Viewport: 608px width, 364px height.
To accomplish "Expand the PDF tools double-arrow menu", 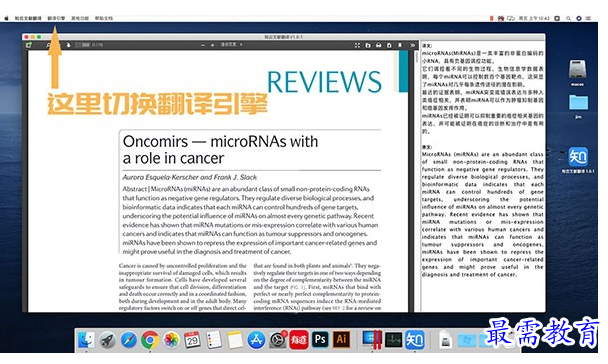I will pyautogui.click(x=413, y=45).
